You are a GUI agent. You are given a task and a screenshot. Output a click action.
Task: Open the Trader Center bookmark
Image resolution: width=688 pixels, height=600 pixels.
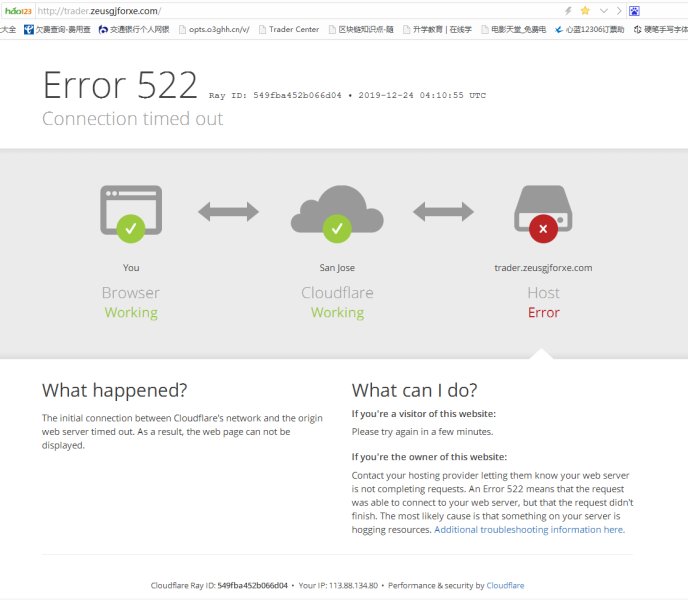click(x=289, y=29)
